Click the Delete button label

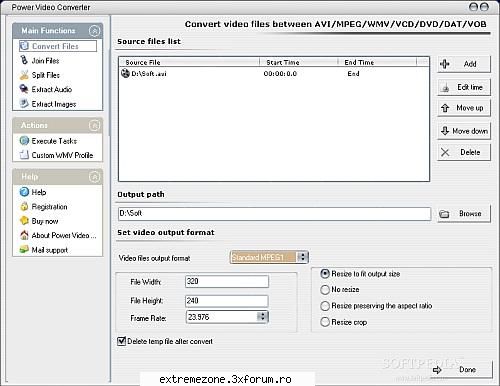(470, 152)
